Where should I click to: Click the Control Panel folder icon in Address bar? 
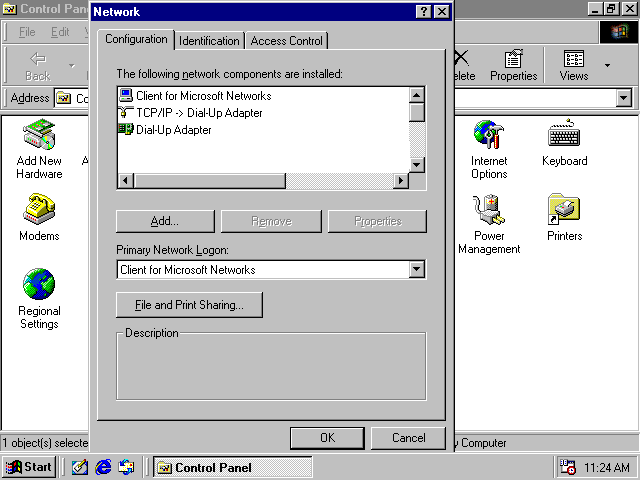coord(63,98)
